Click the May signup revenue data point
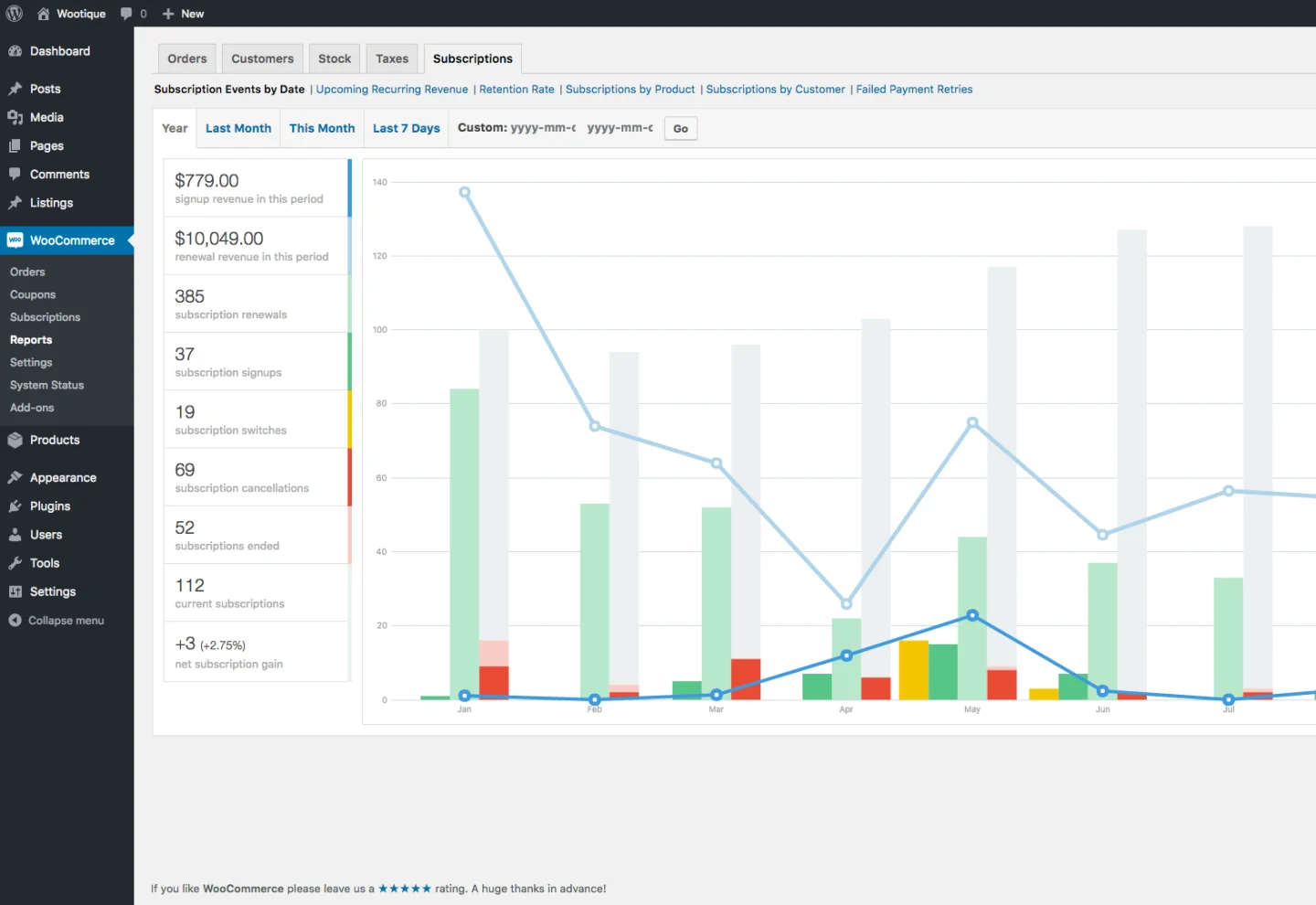 point(972,615)
